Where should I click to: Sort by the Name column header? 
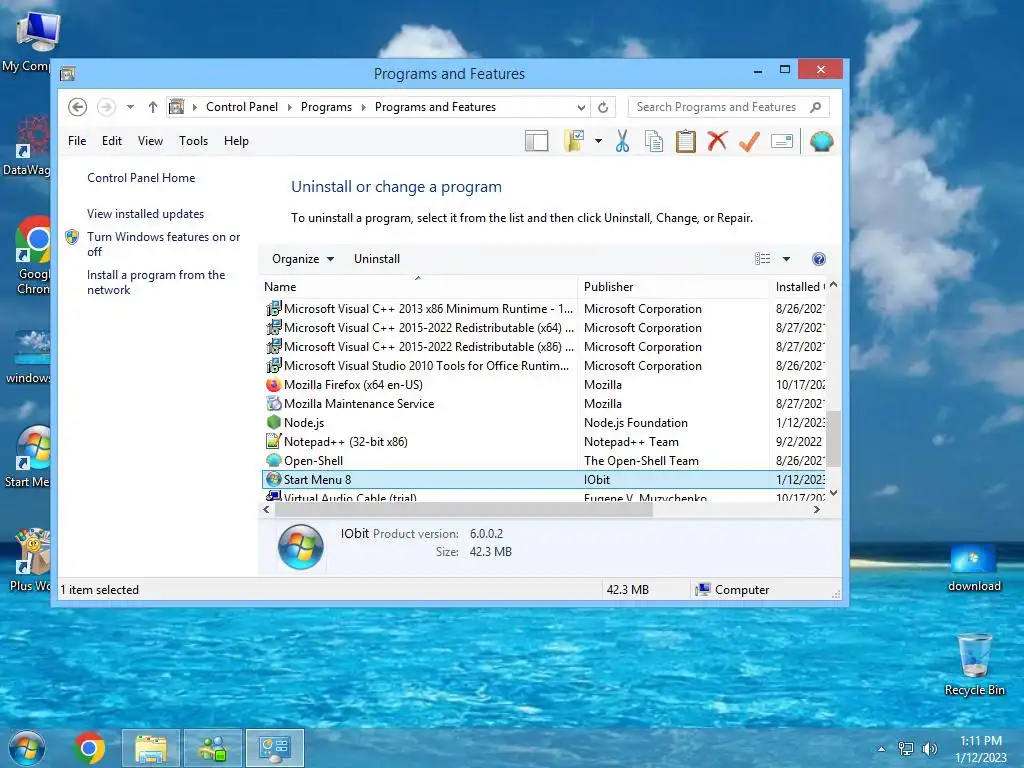(x=419, y=287)
